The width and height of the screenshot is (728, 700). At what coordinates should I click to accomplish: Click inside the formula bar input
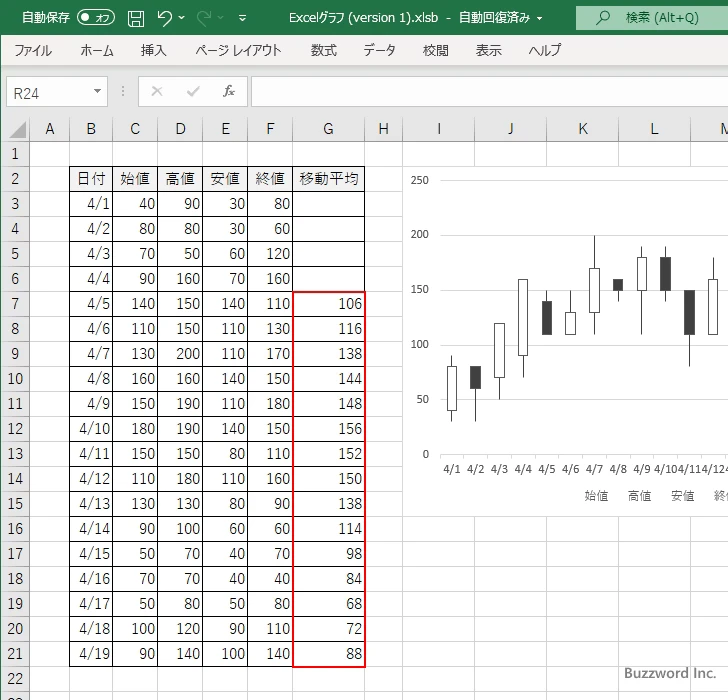[489, 92]
